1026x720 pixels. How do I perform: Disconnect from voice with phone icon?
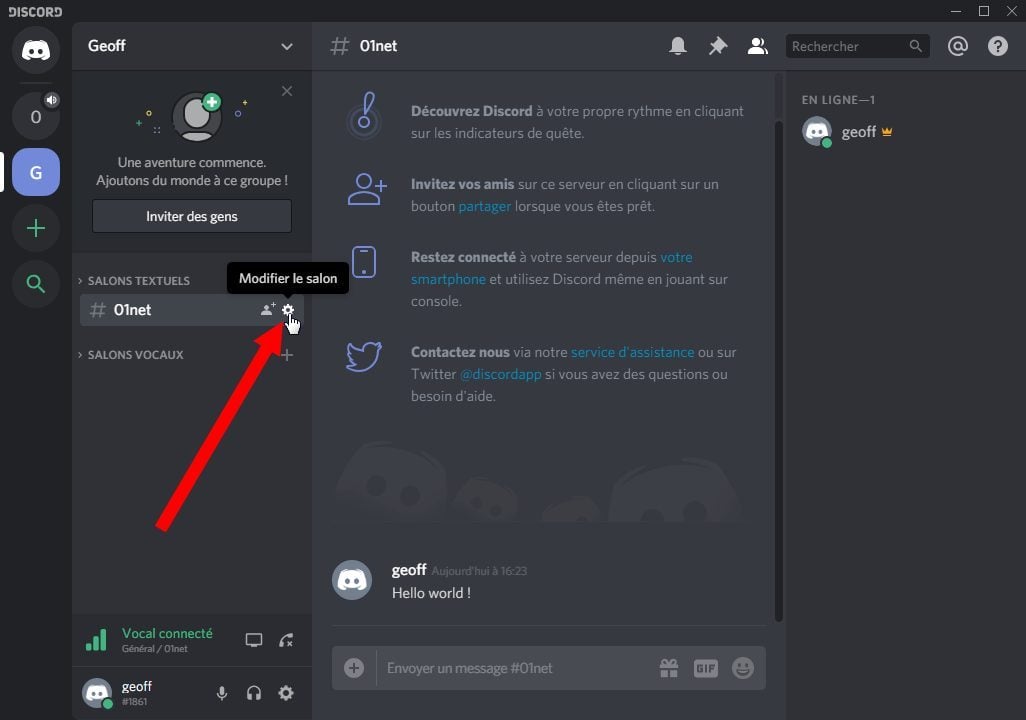286,640
